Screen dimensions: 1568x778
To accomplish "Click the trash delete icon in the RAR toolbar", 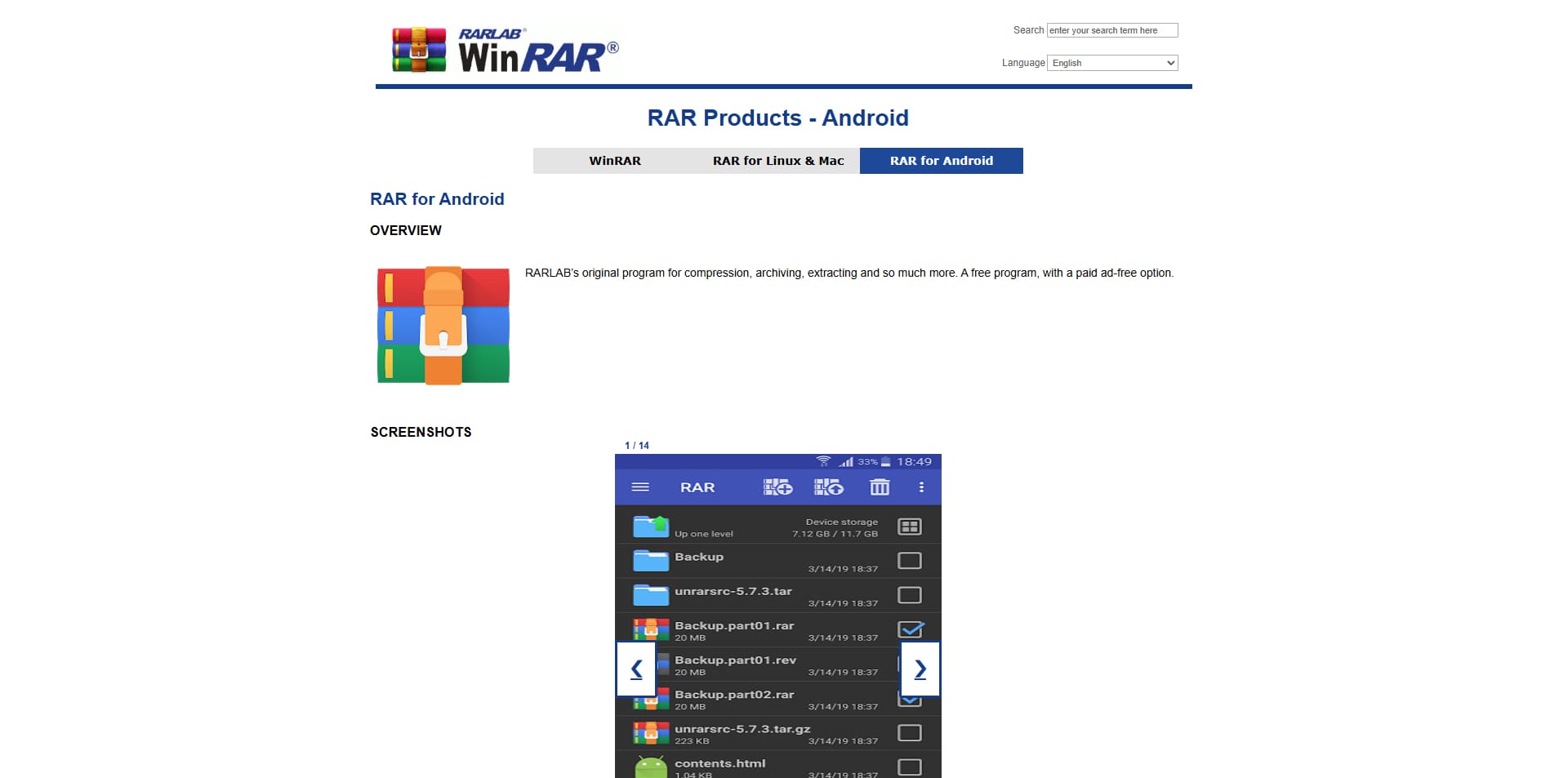I will [x=880, y=487].
